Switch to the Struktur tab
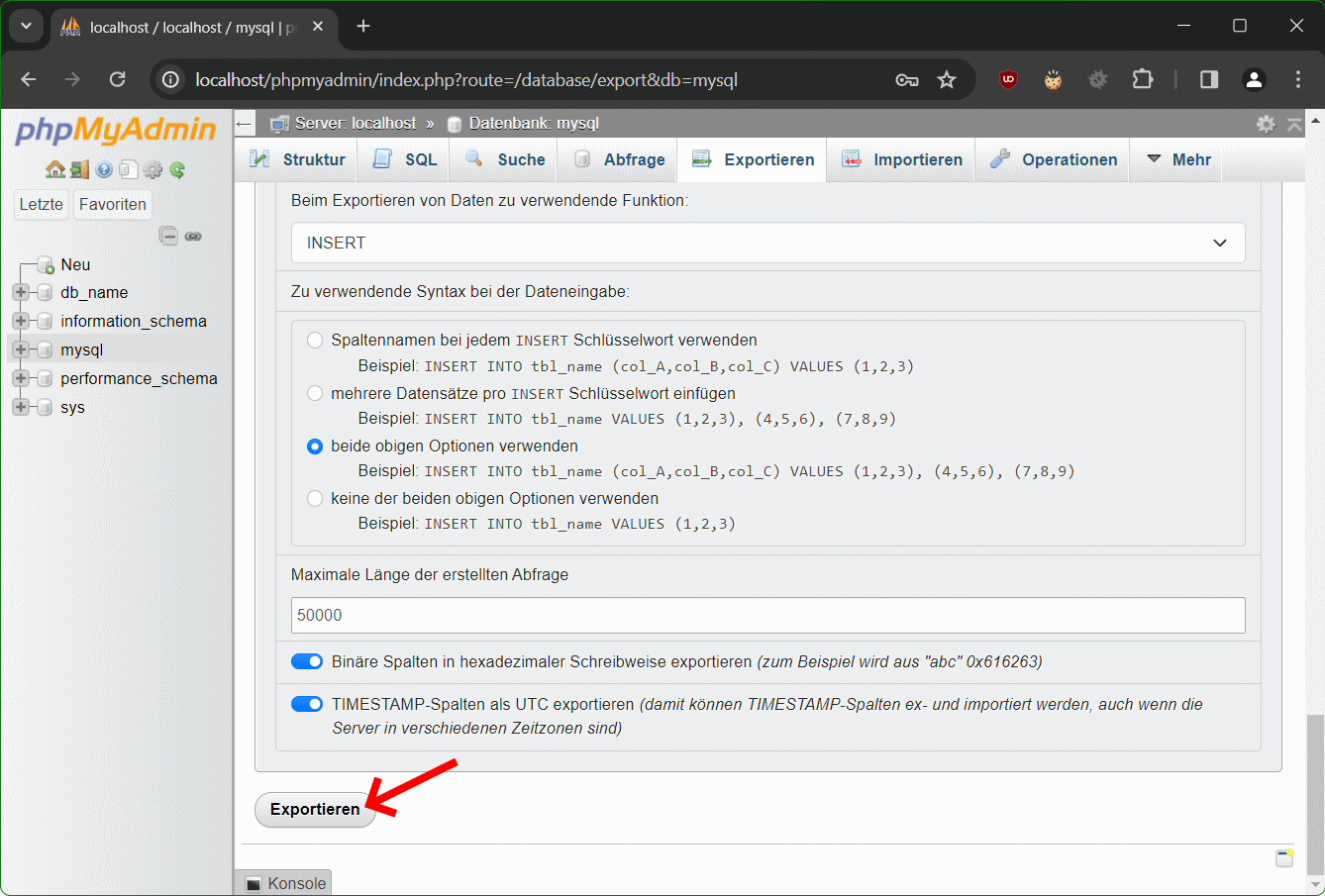Screen dimensions: 1325x896 298,159
